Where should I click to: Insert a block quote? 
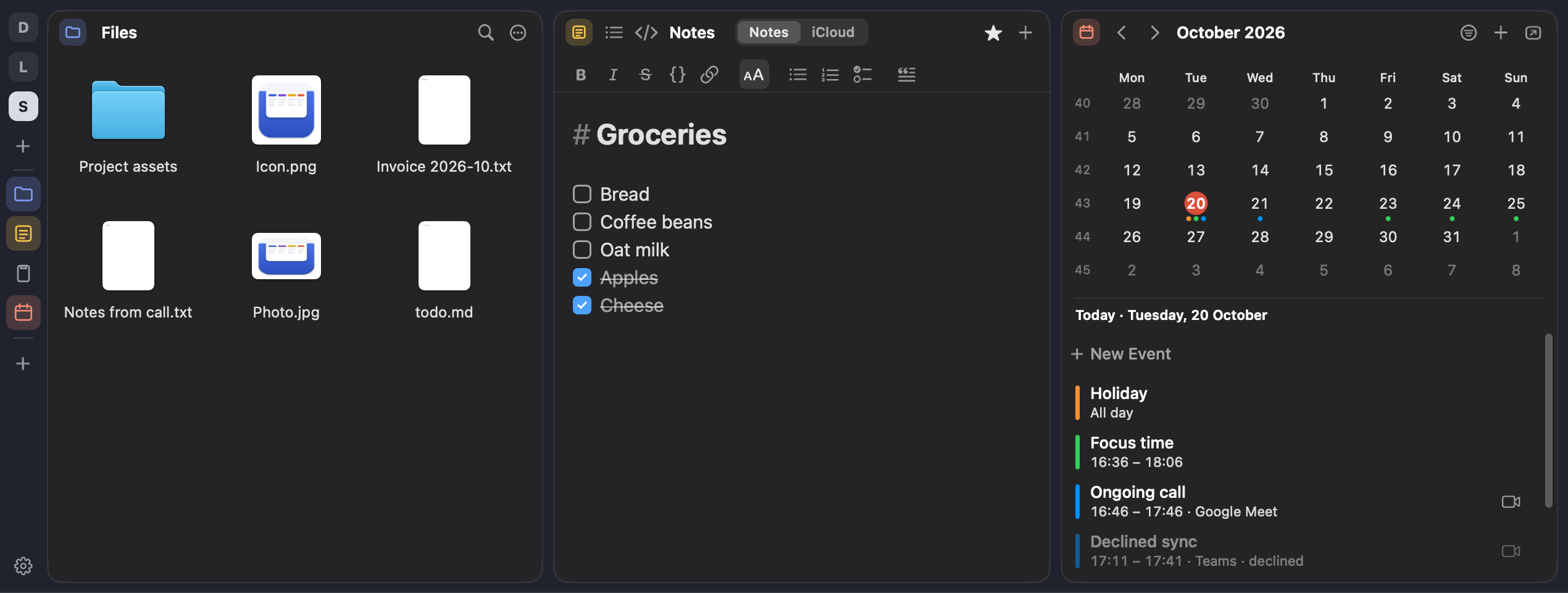coord(907,75)
